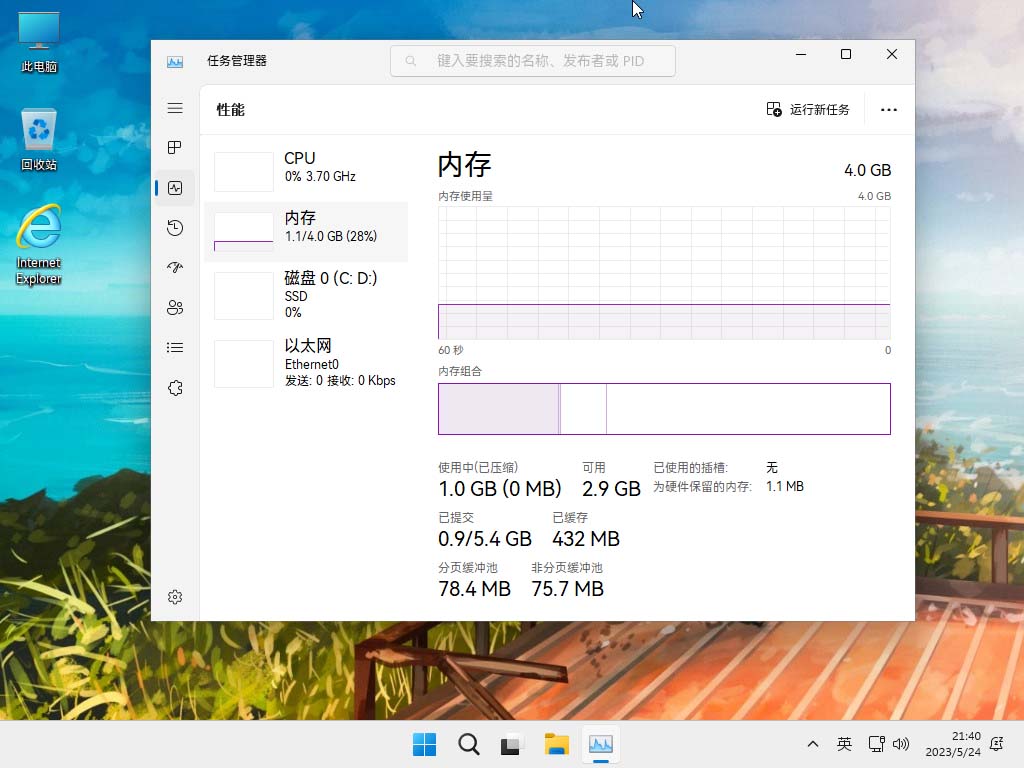
Task: Open the Processes page icon
Action: point(175,148)
